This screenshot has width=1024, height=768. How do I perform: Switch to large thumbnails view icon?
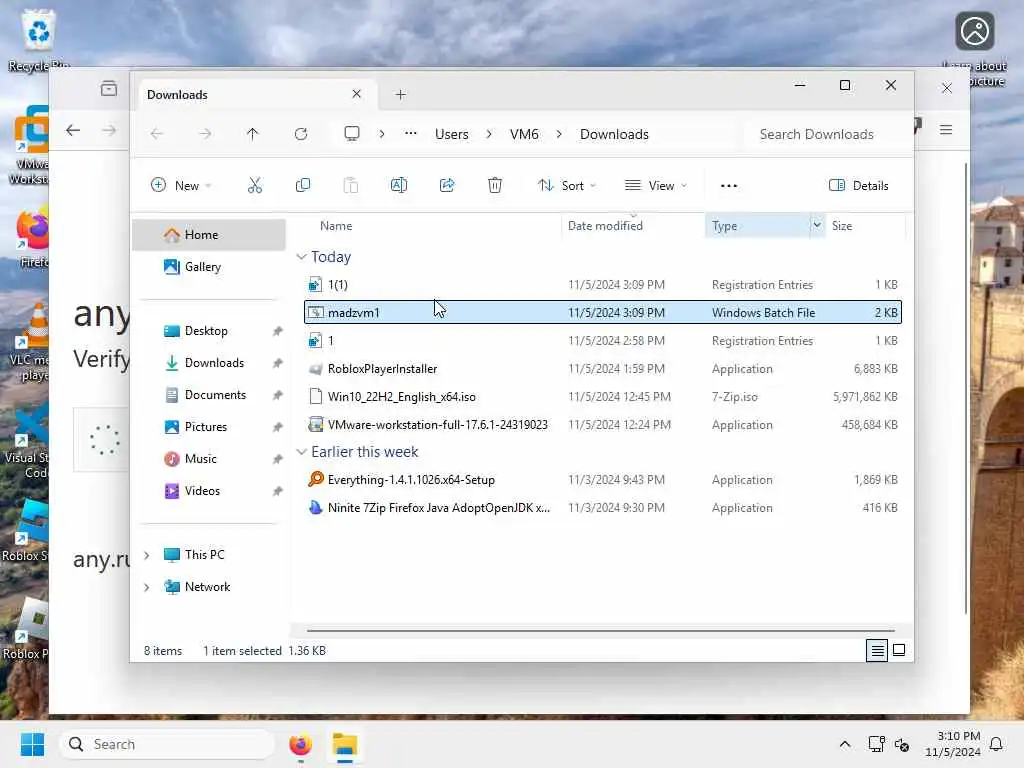[x=899, y=650]
